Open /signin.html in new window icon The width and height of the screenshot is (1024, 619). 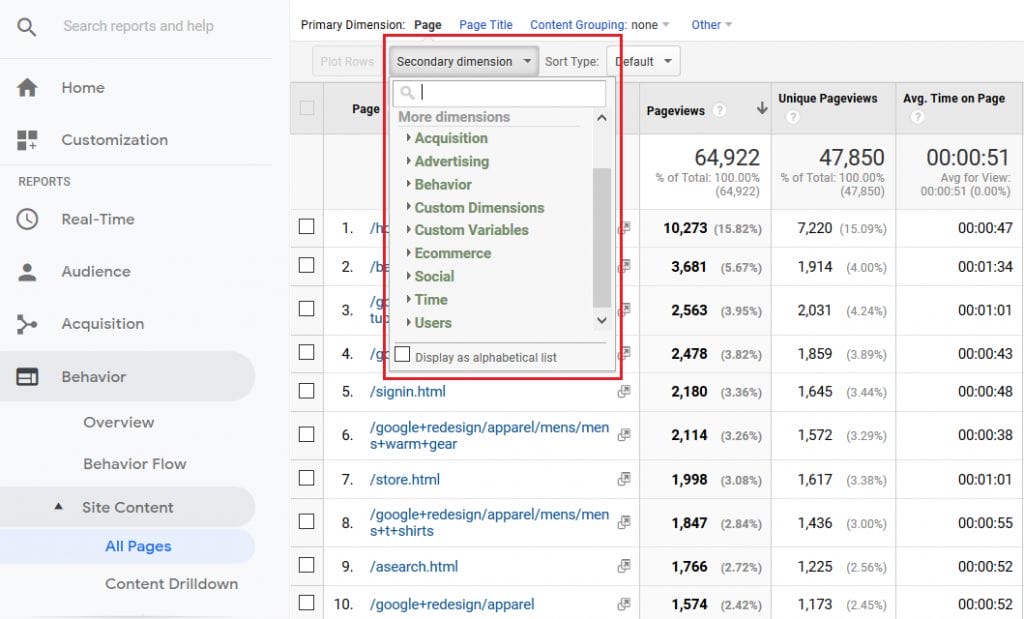(624, 391)
